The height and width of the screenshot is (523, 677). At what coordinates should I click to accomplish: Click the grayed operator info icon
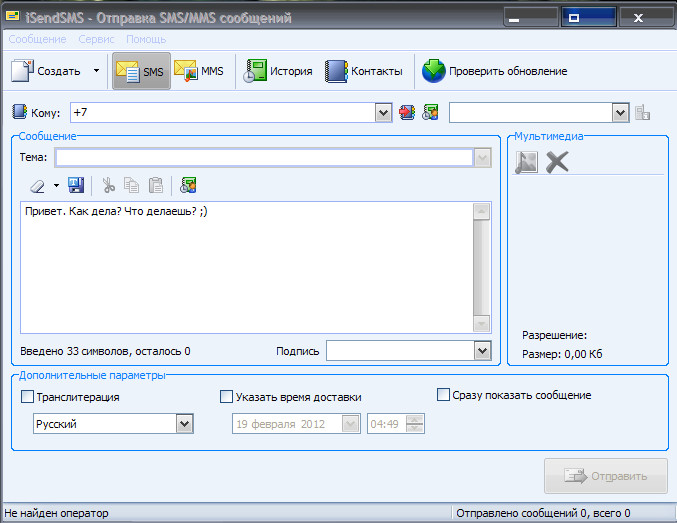pyautogui.click(x=642, y=112)
